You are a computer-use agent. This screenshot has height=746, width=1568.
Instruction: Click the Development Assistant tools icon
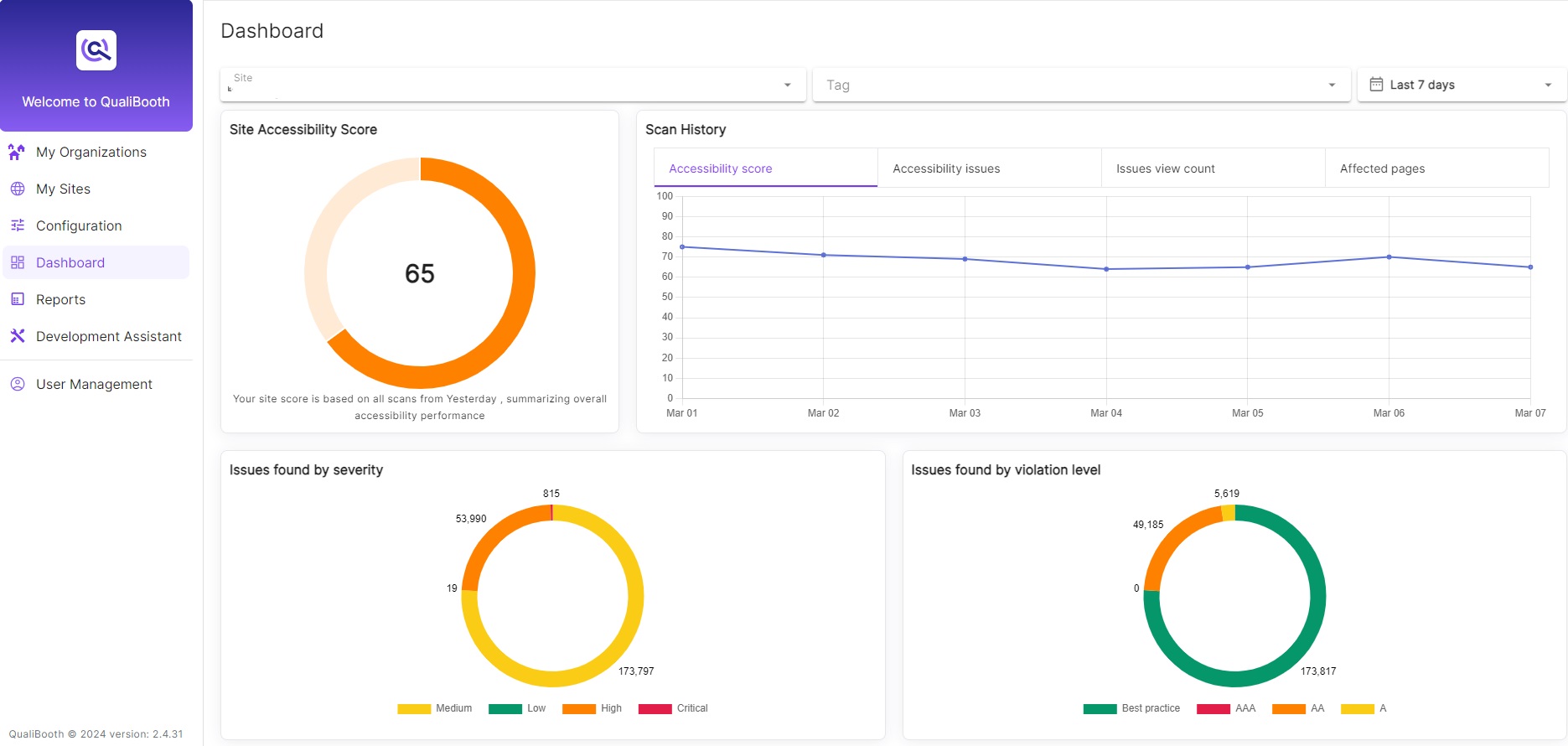17,336
